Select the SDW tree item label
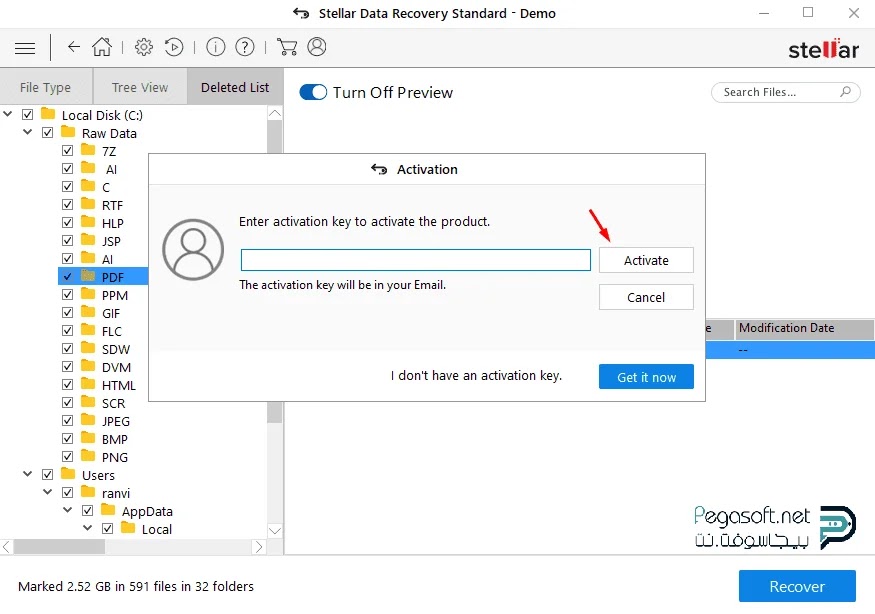The image size is (875, 614). tap(116, 349)
